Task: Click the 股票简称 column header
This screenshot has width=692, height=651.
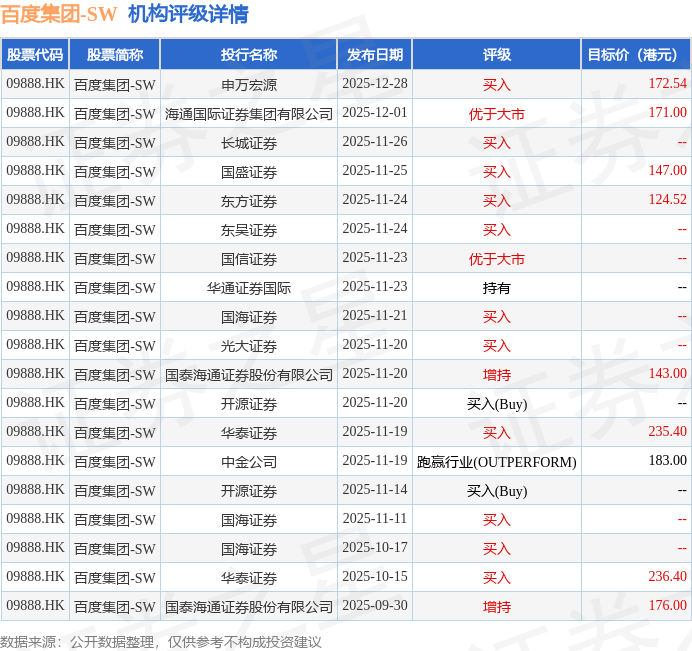Action: click(x=115, y=55)
